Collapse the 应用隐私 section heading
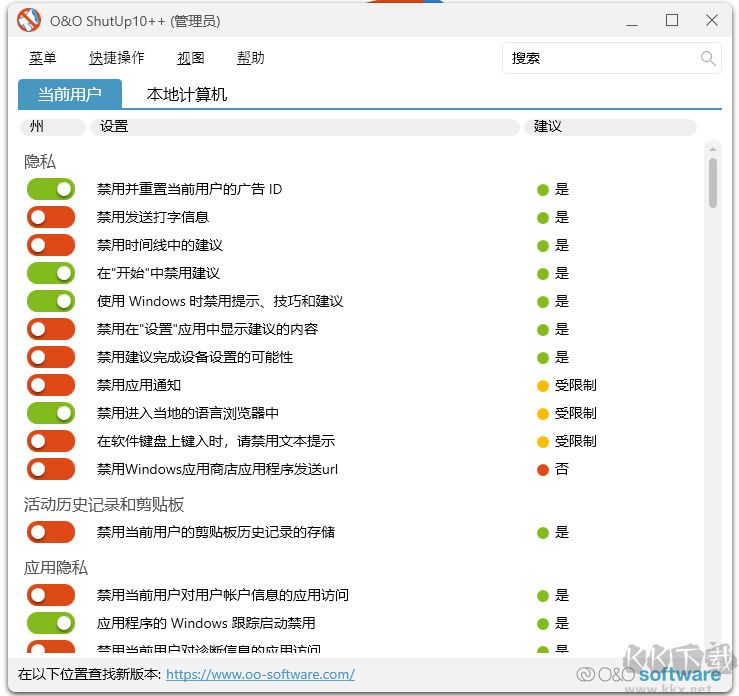Screen dimensions: 739x696 pyautogui.click(x=56, y=567)
